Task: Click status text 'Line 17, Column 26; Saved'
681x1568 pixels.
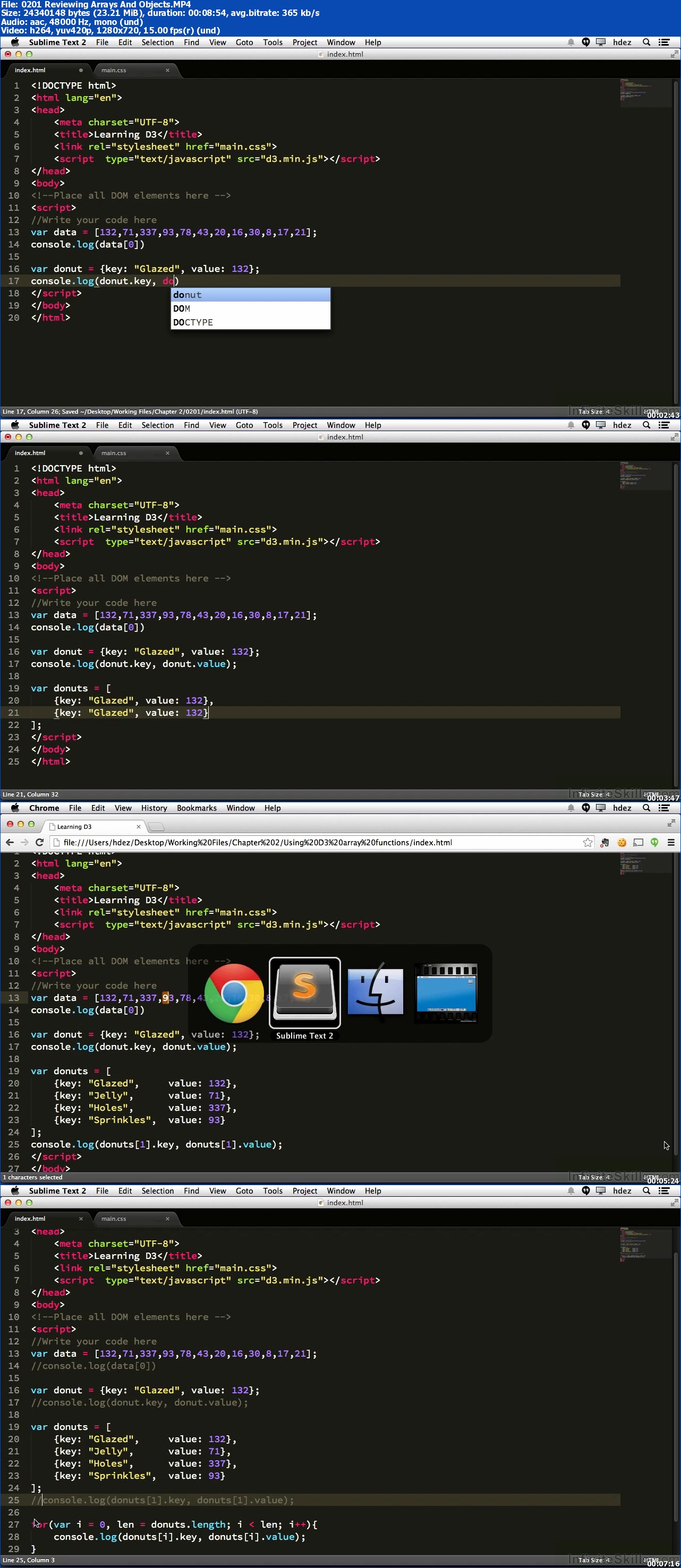Action: click(x=130, y=412)
